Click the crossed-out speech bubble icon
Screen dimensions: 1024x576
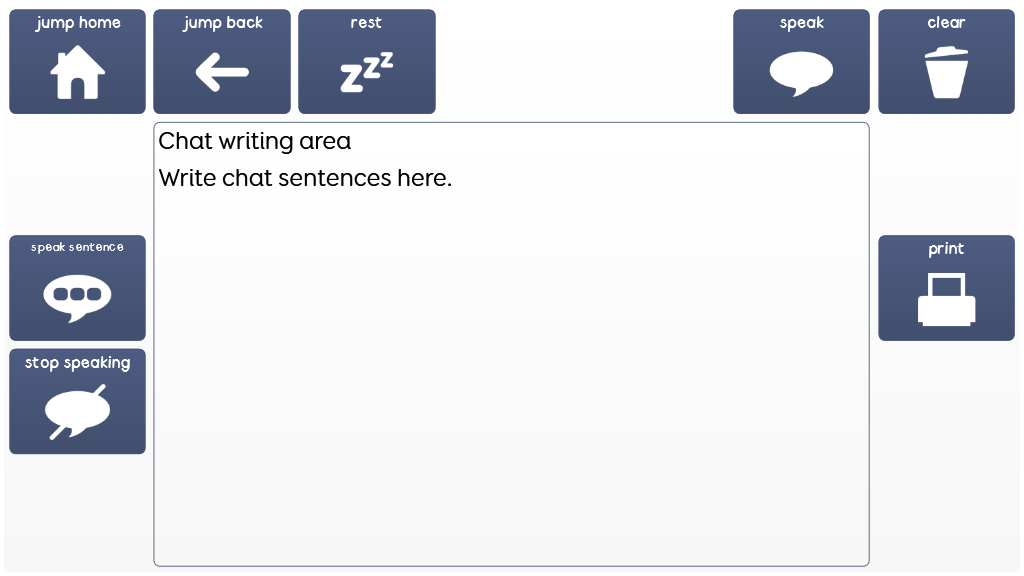point(77,411)
